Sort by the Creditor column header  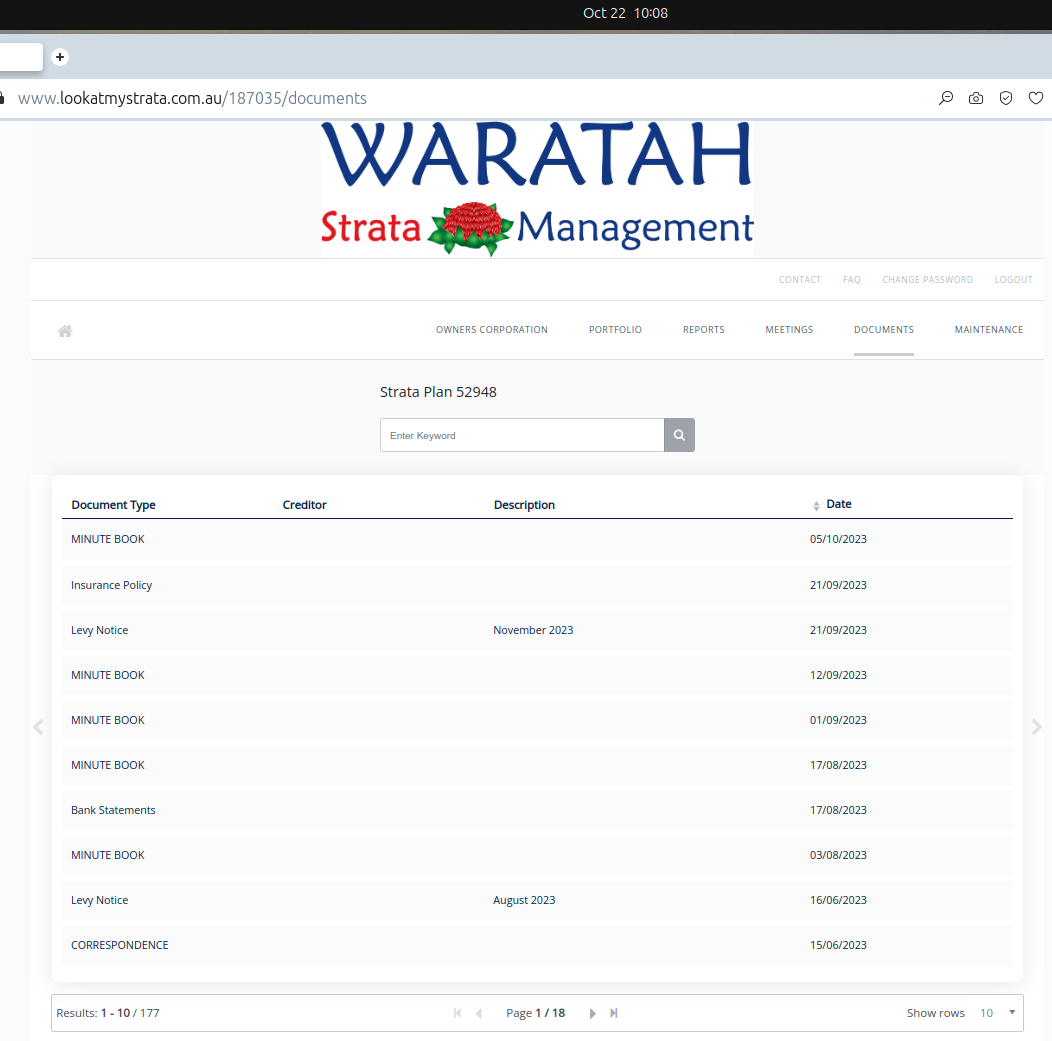pyautogui.click(x=305, y=505)
